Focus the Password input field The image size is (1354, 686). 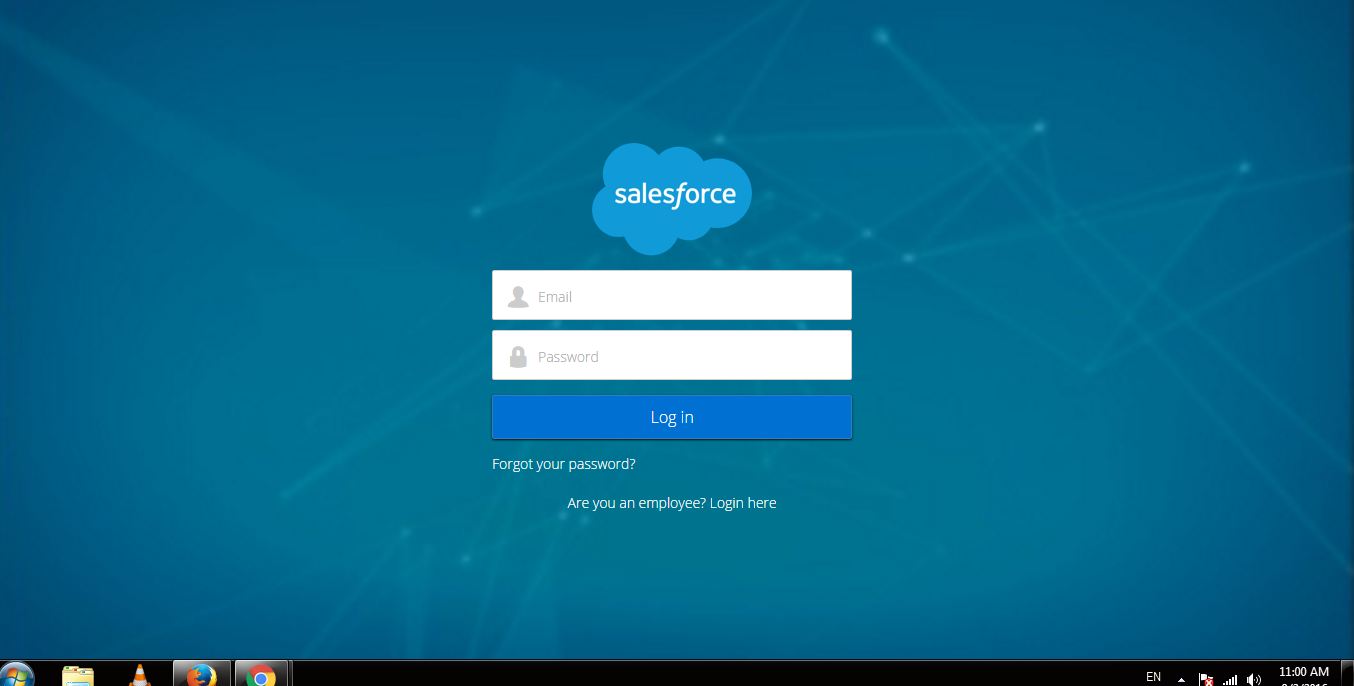pos(672,355)
